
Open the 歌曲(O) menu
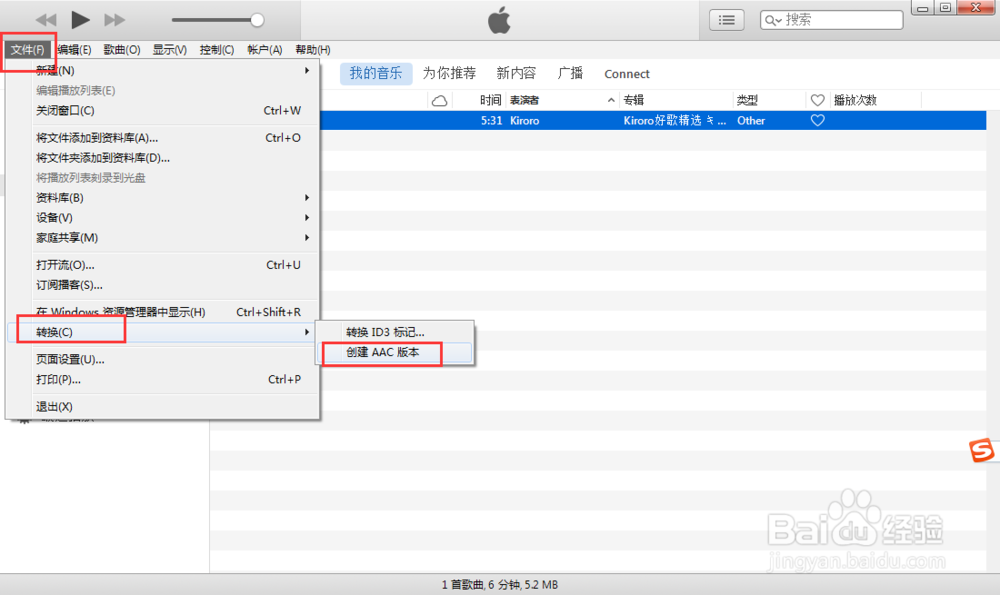pos(122,50)
